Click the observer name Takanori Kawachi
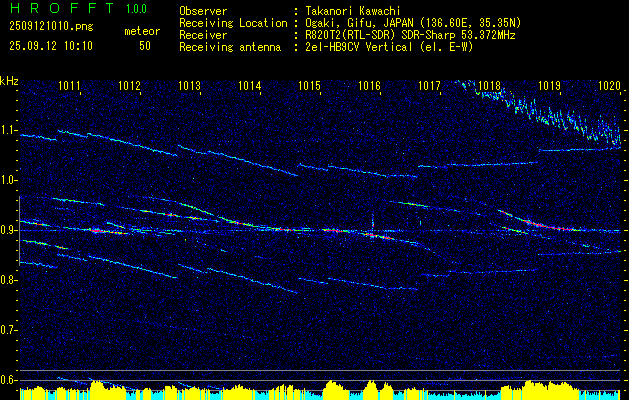 (352, 11)
